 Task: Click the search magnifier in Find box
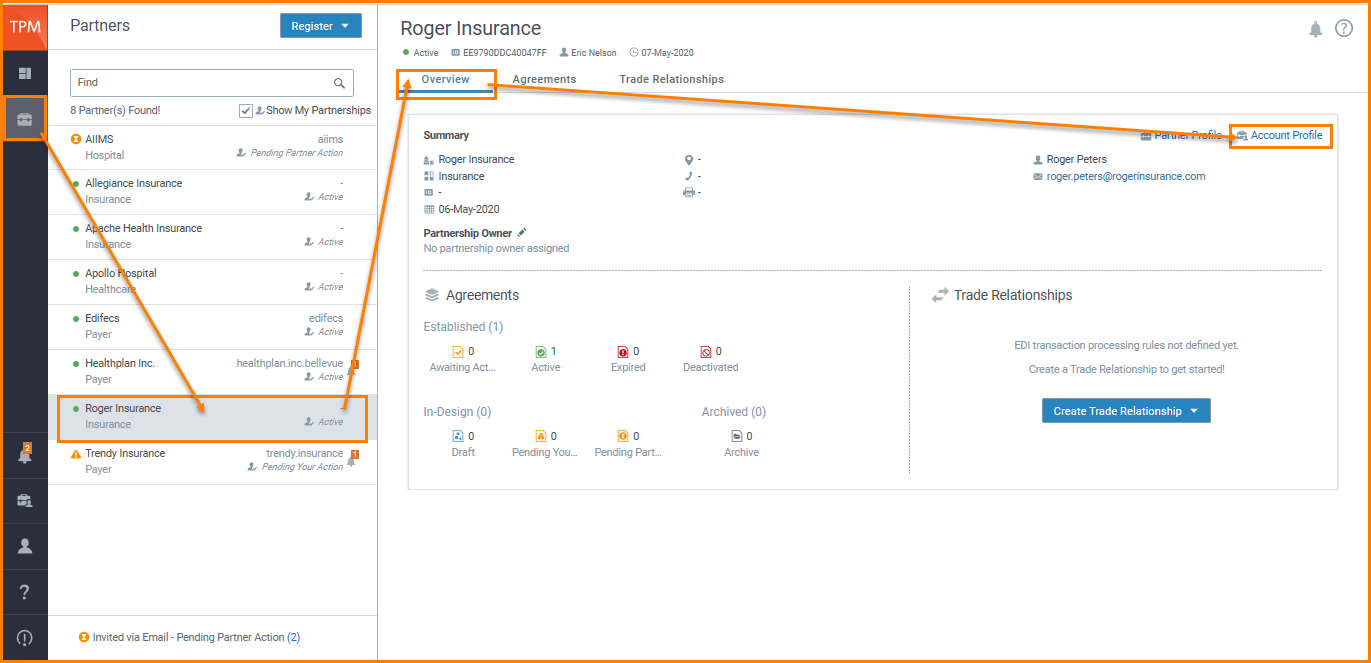340,83
